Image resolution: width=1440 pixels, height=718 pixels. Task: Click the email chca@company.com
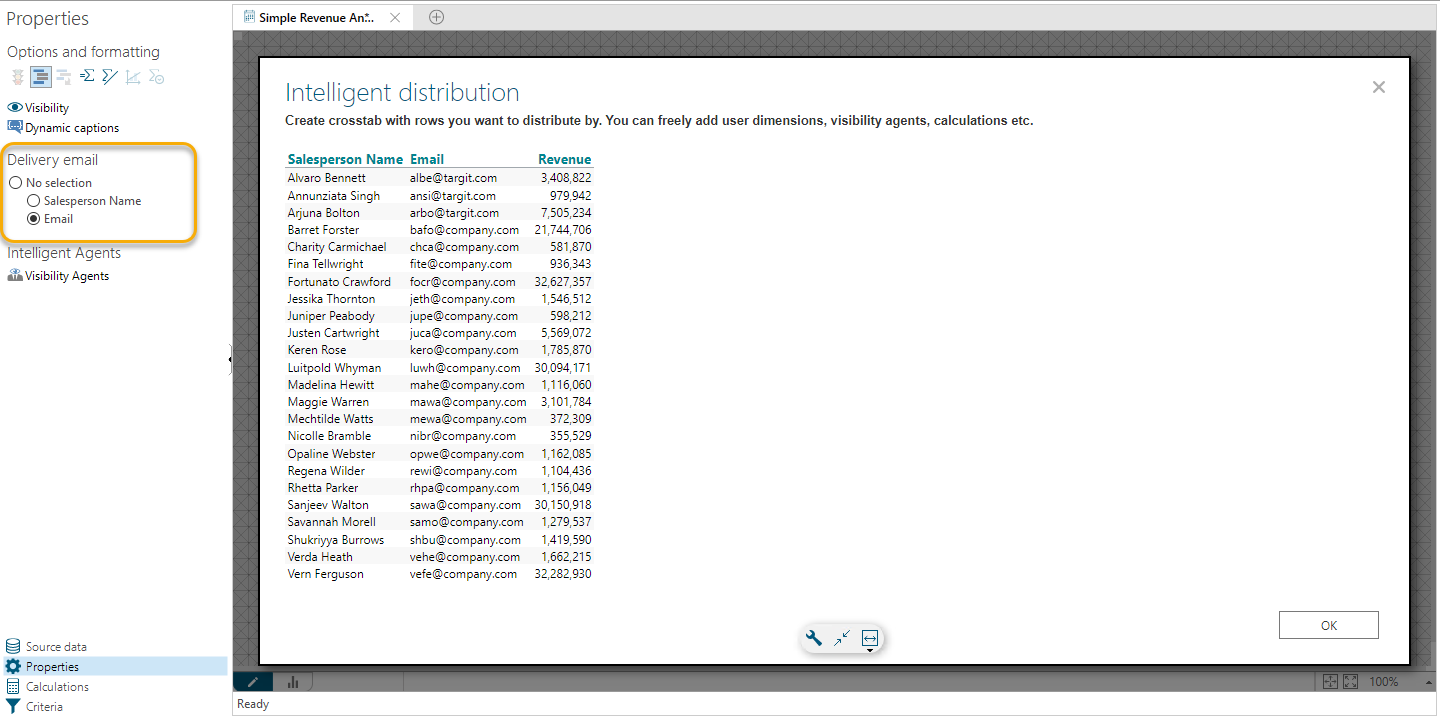[x=465, y=247]
